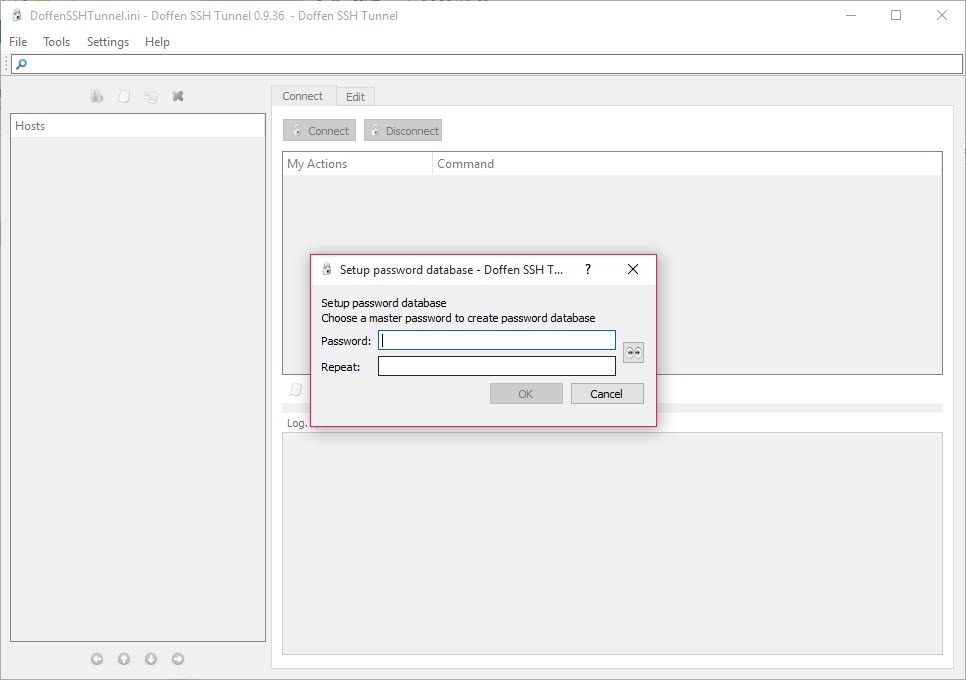The image size is (966, 680).
Task: Switch to the Edit tab
Action: 355,97
